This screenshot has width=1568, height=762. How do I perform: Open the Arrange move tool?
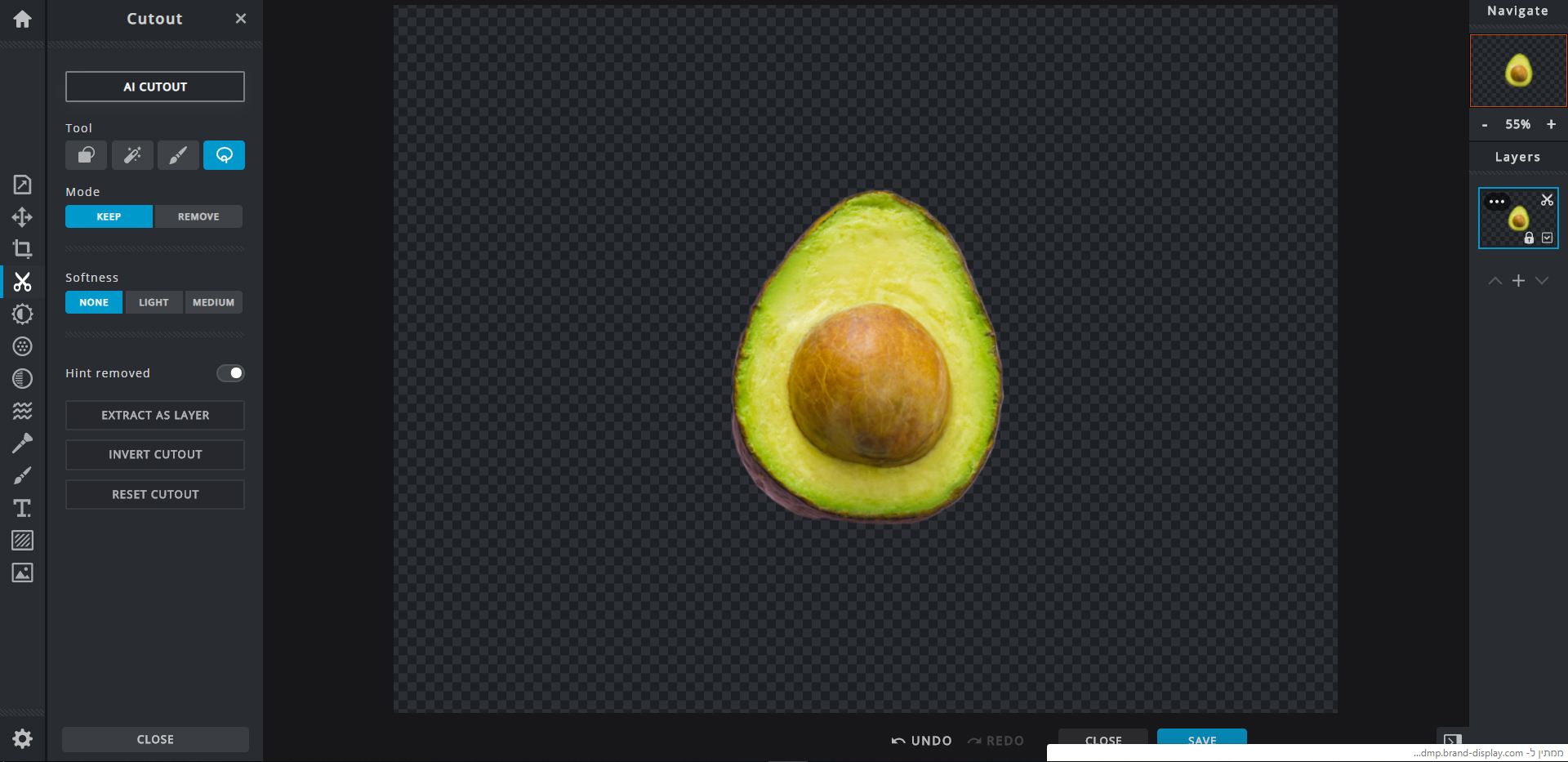(x=22, y=217)
